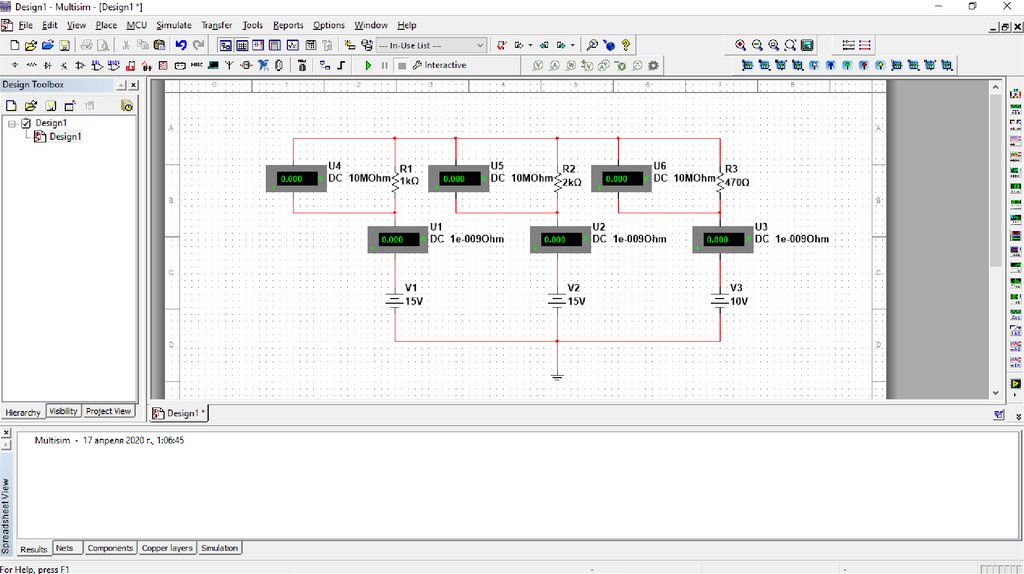The image size is (1024, 574).
Task: Open the Simulate menu
Action: coord(173,25)
